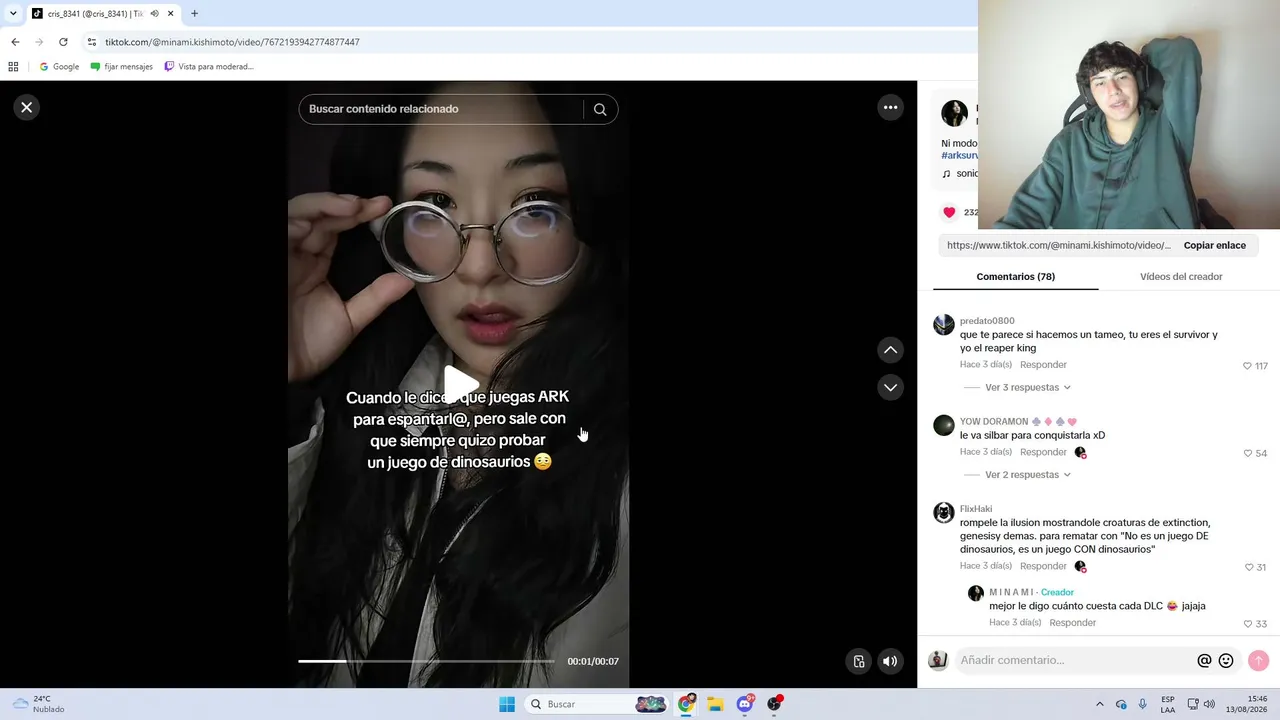Switch to 'Comentarios (78)' tab
Image resolution: width=1280 pixels, height=720 pixels.
pyautogui.click(x=1015, y=277)
